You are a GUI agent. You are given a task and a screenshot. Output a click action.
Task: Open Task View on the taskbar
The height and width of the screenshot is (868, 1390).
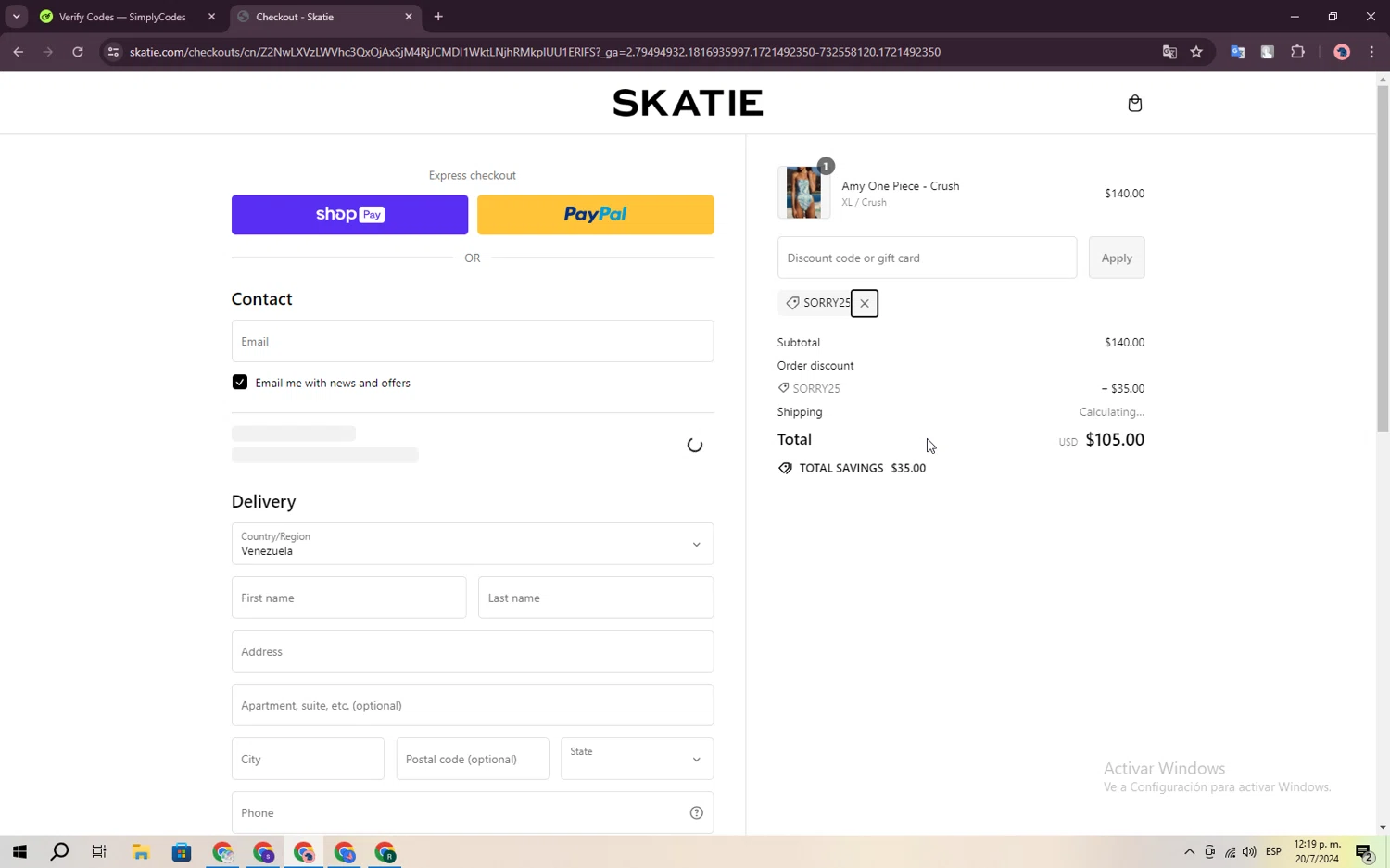(x=99, y=852)
